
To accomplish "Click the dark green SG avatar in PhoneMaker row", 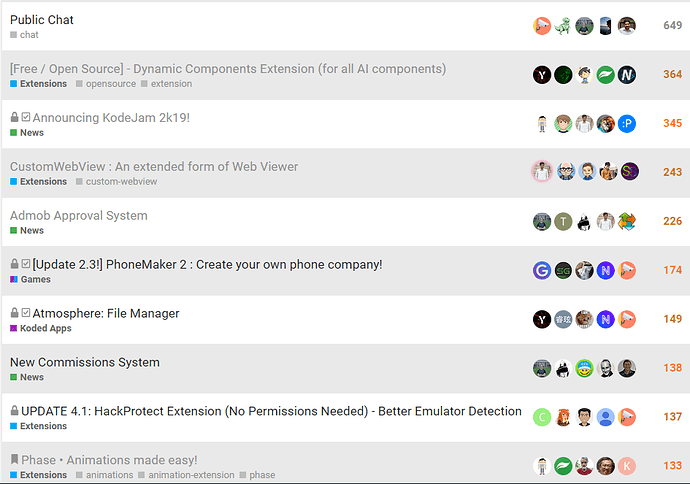I will [x=563, y=270].
